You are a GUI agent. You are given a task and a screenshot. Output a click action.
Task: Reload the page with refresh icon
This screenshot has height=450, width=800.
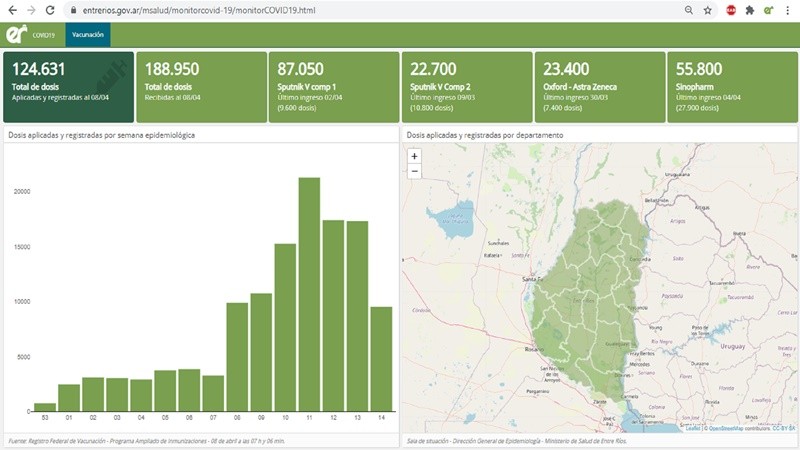50,9
